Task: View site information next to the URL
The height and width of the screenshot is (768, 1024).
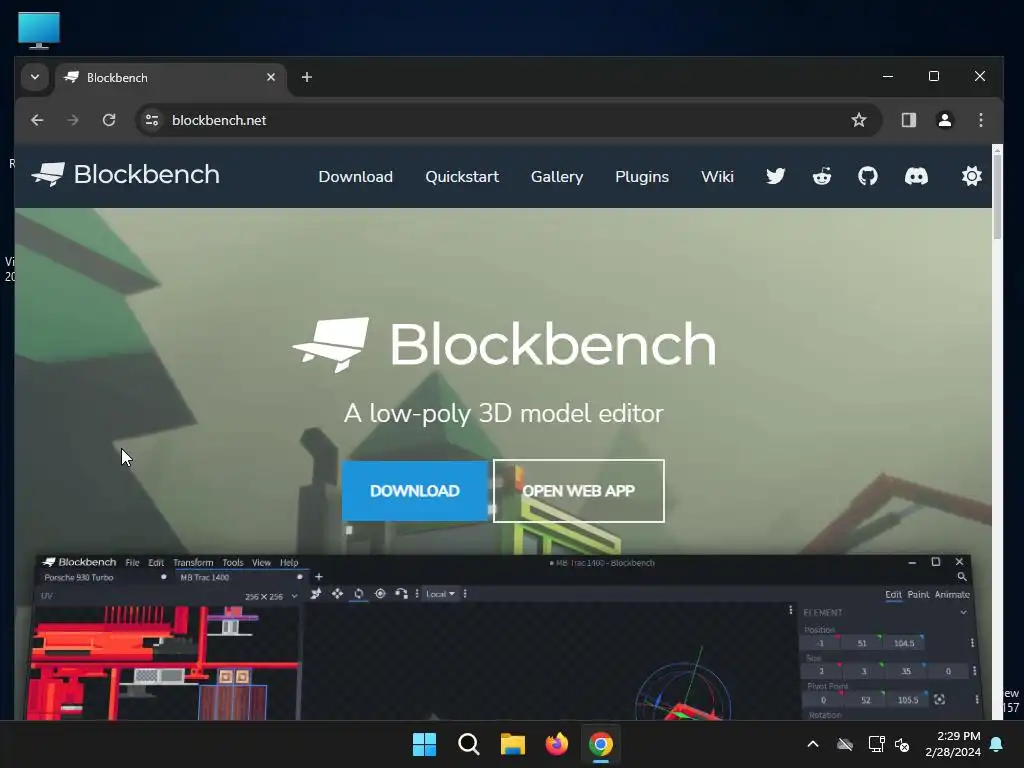Action: pos(152,120)
